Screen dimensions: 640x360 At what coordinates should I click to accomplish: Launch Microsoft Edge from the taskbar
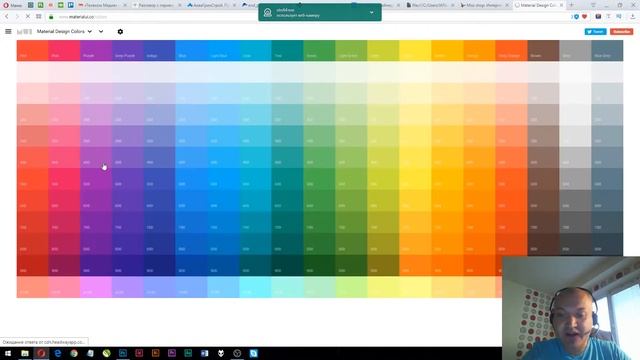point(58,353)
